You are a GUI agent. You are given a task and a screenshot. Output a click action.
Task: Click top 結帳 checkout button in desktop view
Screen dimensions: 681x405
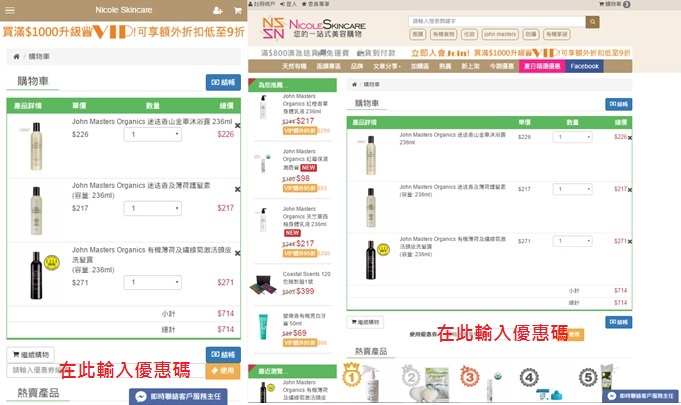point(618,104)
